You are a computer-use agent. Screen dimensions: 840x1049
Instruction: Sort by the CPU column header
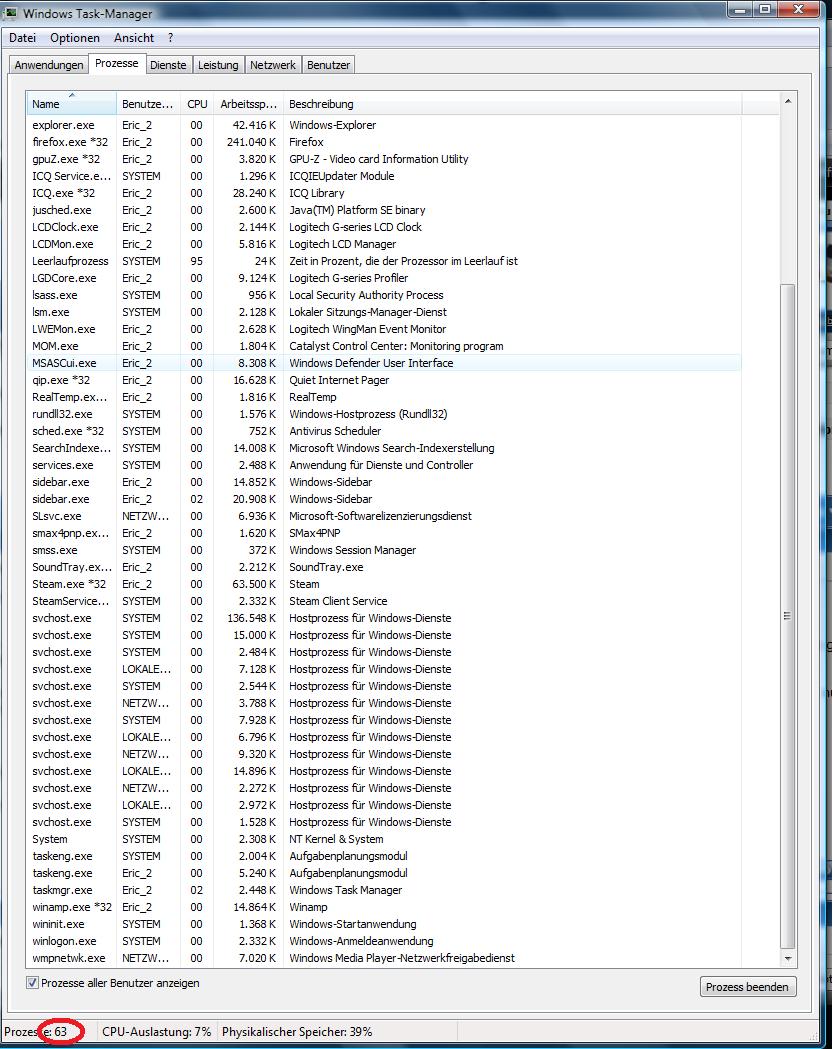(197, 104)
